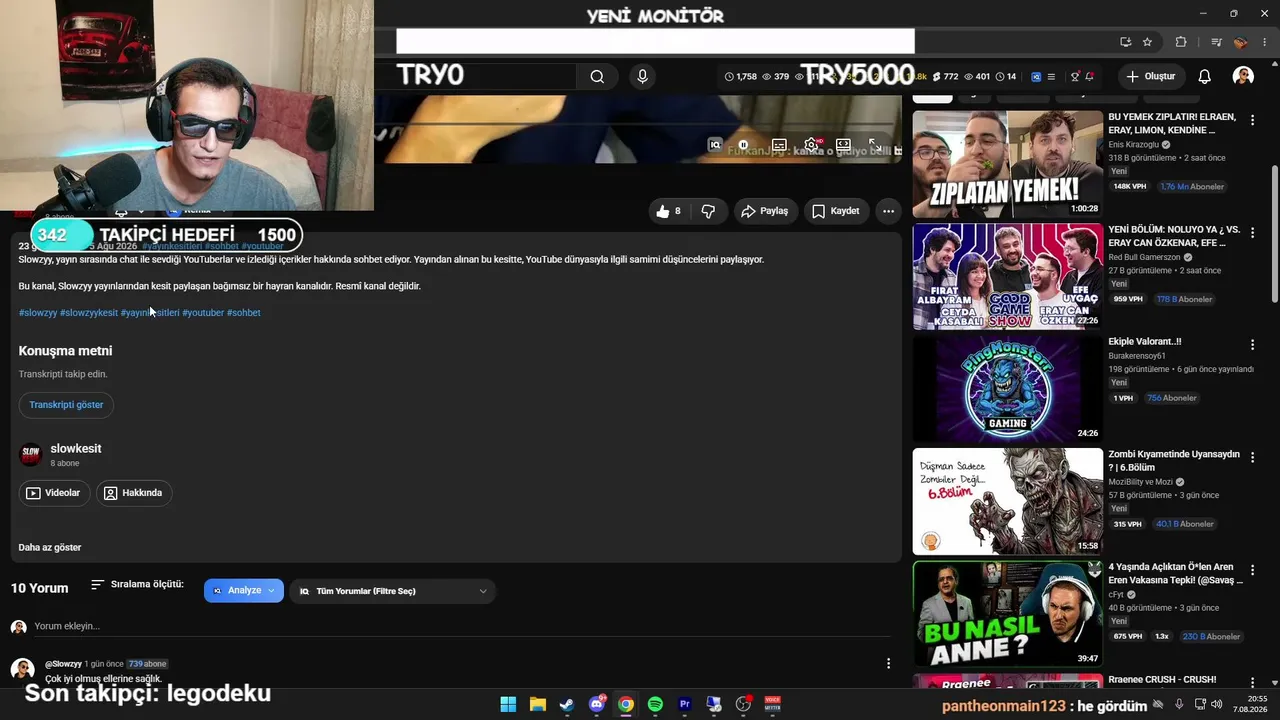Open the Enis Kirazoglu channel link
The image size is (1280, 720).
[1133, 145]
